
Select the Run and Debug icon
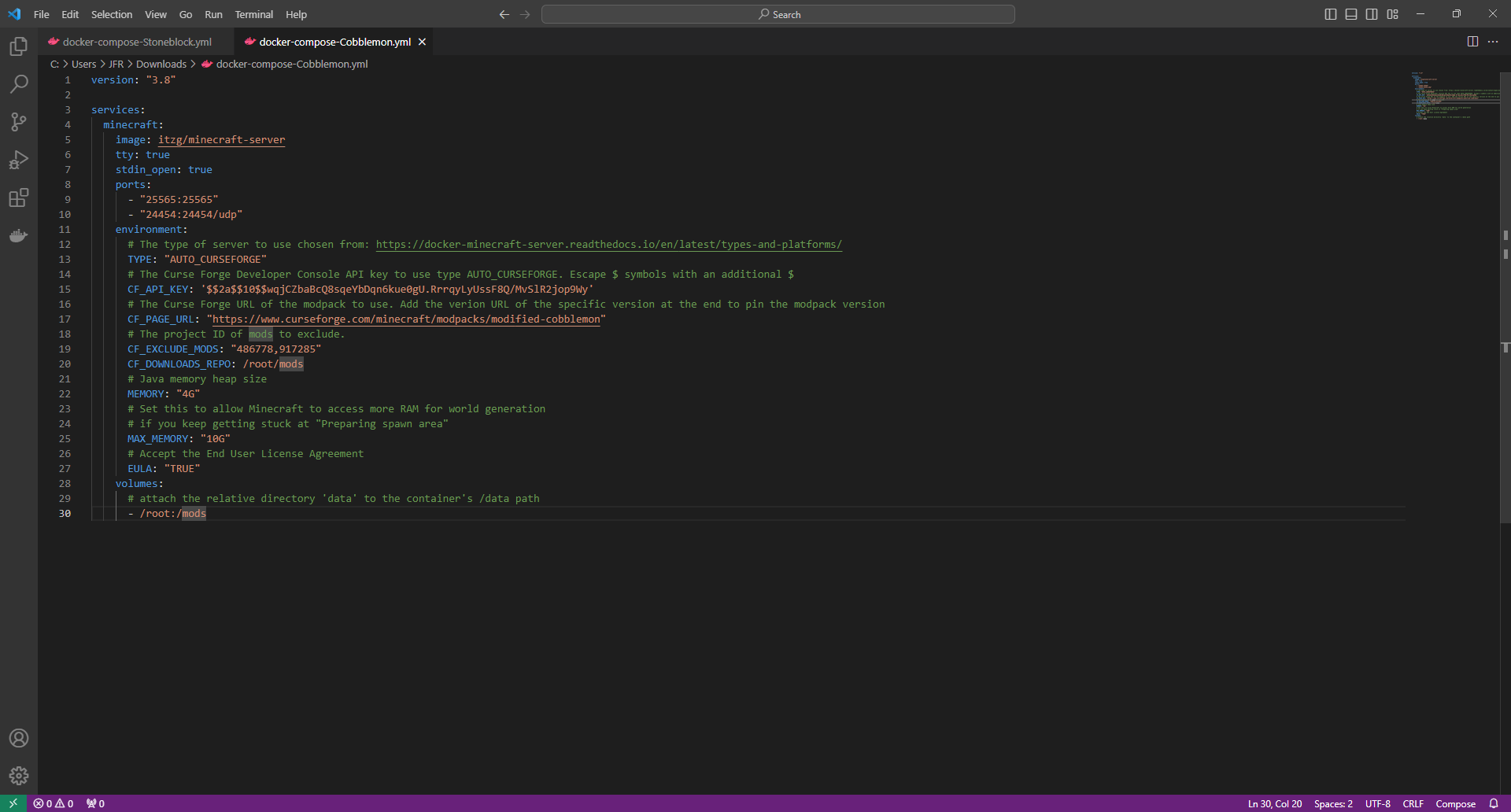[19, 160]
